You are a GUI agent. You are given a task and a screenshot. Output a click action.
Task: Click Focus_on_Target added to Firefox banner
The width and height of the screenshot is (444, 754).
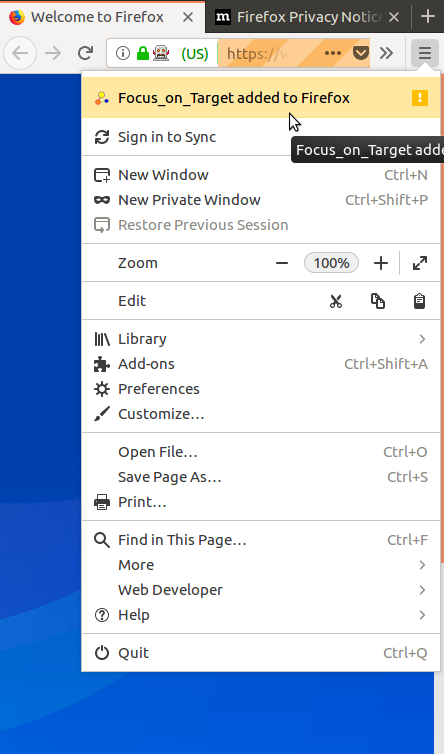point(261,98)
